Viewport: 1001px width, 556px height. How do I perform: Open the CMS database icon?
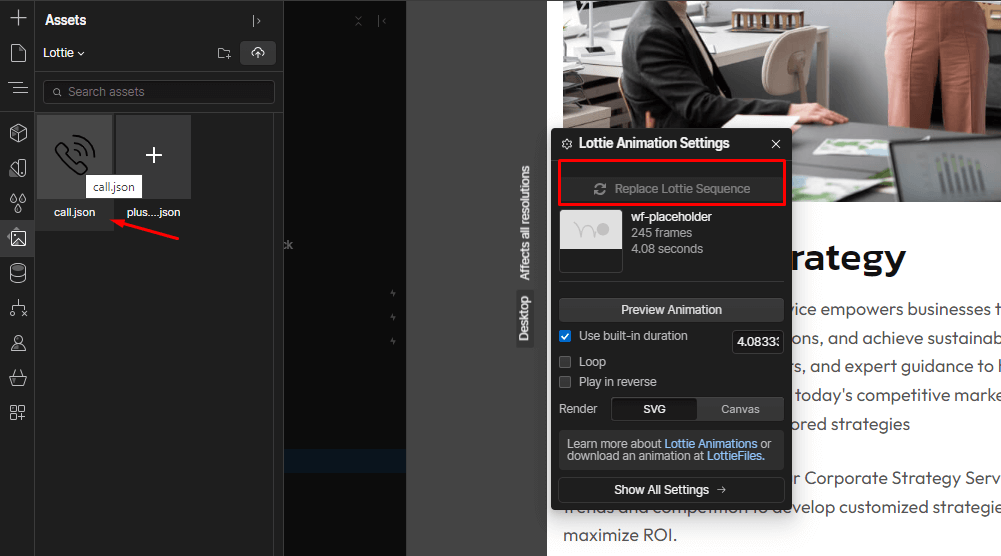click(x=18, y=273)
